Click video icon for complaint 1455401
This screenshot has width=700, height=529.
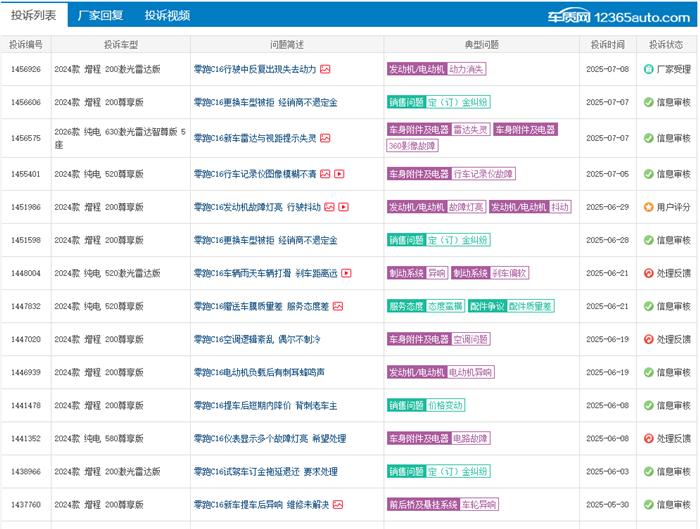click(x=339, y=174)
